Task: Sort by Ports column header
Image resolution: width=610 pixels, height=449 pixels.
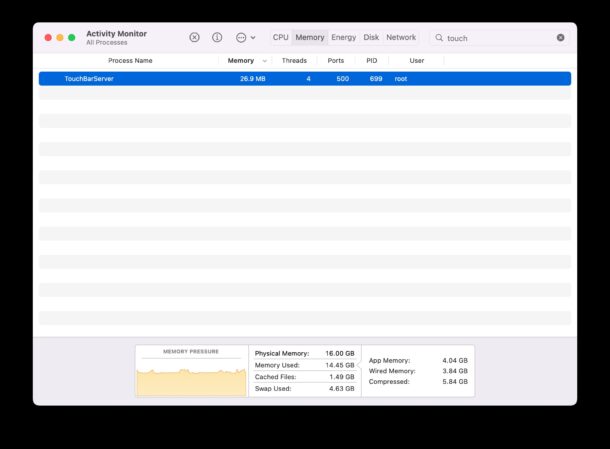Action: coord(336,61)
